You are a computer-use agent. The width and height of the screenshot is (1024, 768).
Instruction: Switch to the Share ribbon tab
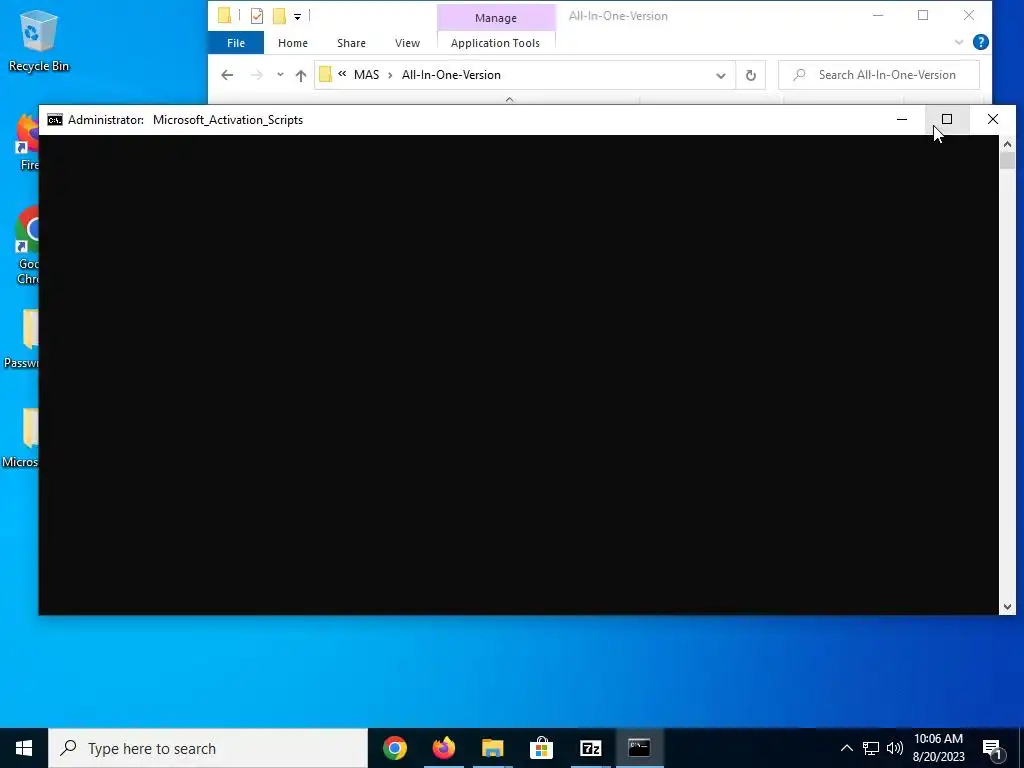(x=351, y=43)
